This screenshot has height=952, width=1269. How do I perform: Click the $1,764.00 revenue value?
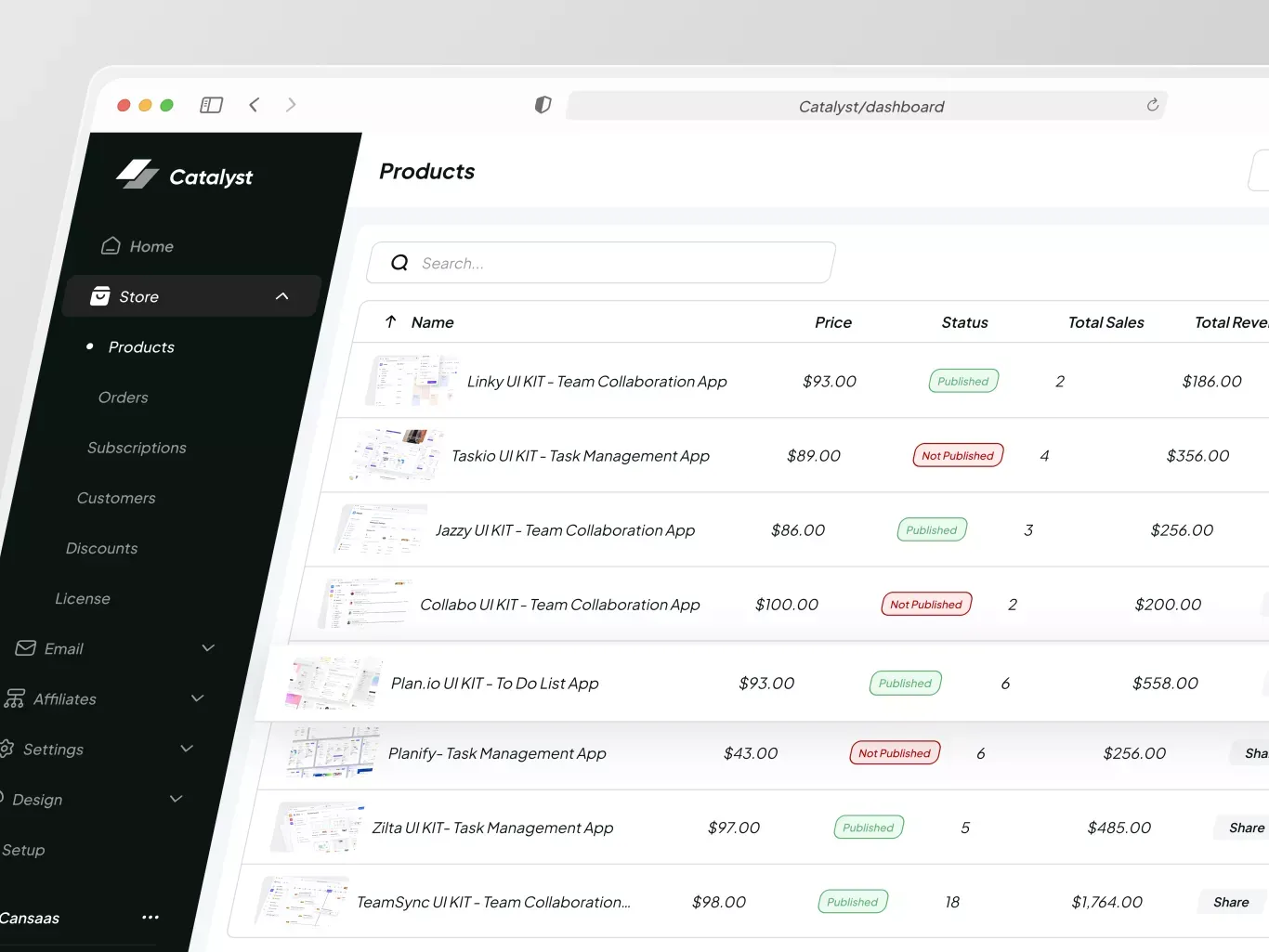1107,902
